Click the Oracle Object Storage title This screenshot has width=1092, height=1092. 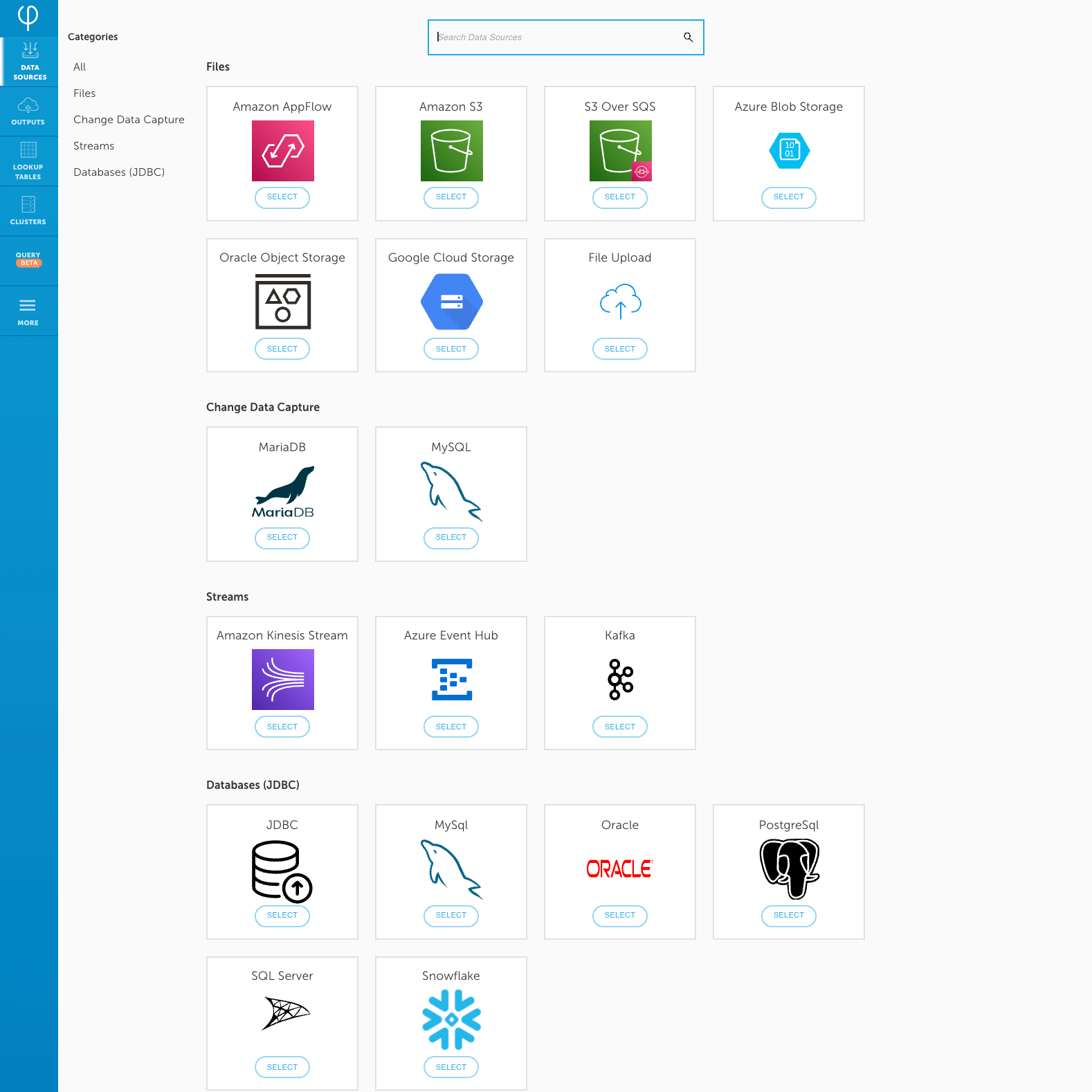pyautogui.click(x=282, y=257)
